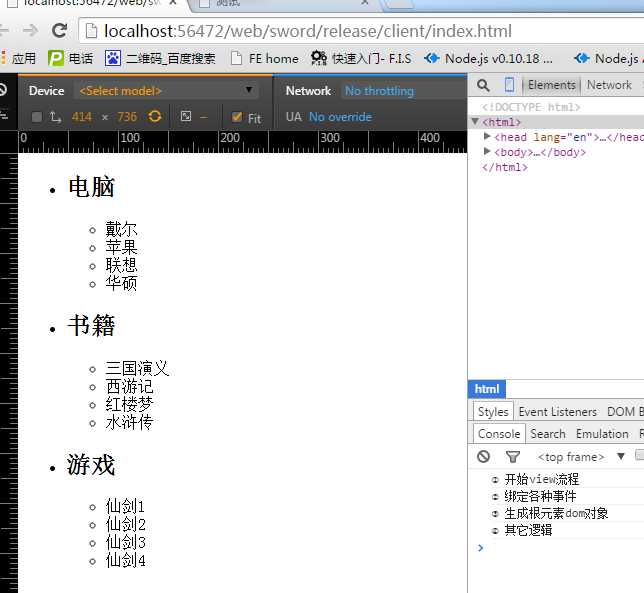Open the Console drawer tab
The height and width of the screenshot is (593, 644).
pyautogui.click(x=499, y=434)
